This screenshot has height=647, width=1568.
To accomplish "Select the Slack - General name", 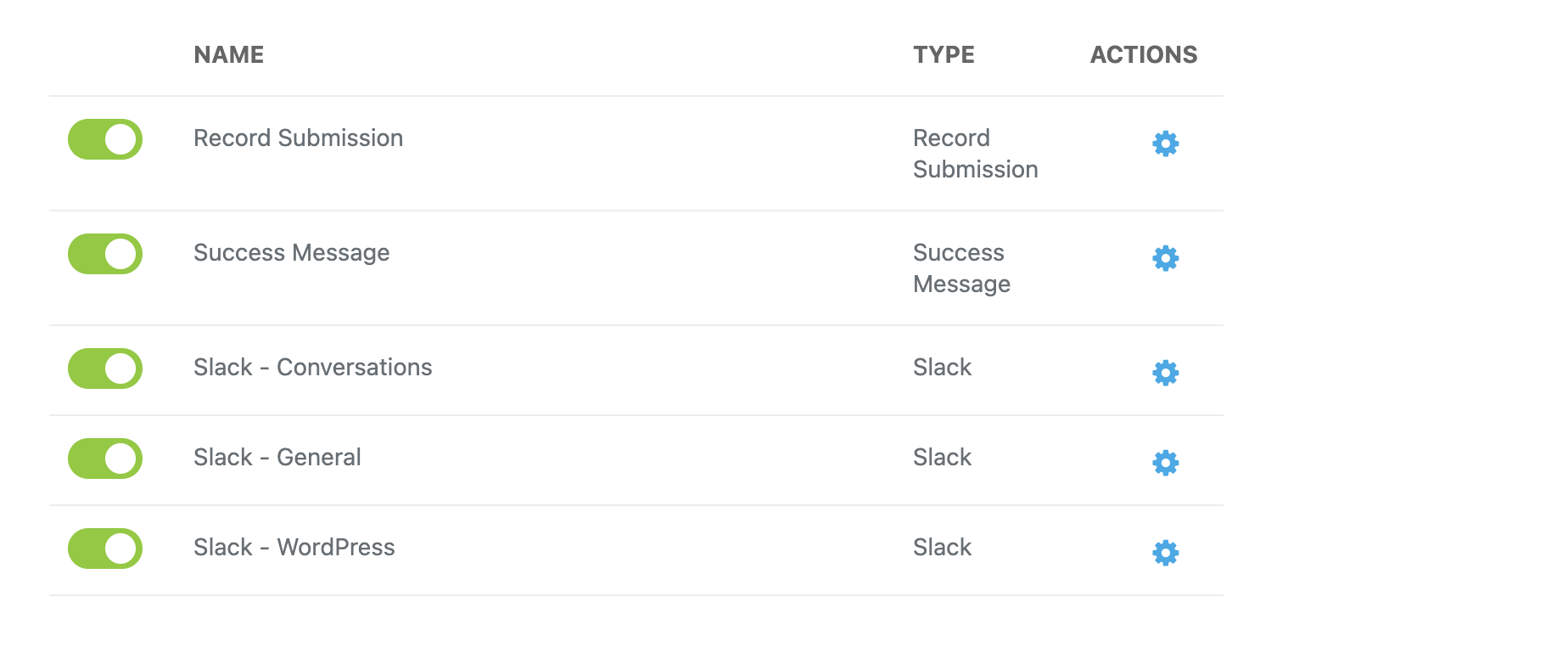I will point(277,458).
